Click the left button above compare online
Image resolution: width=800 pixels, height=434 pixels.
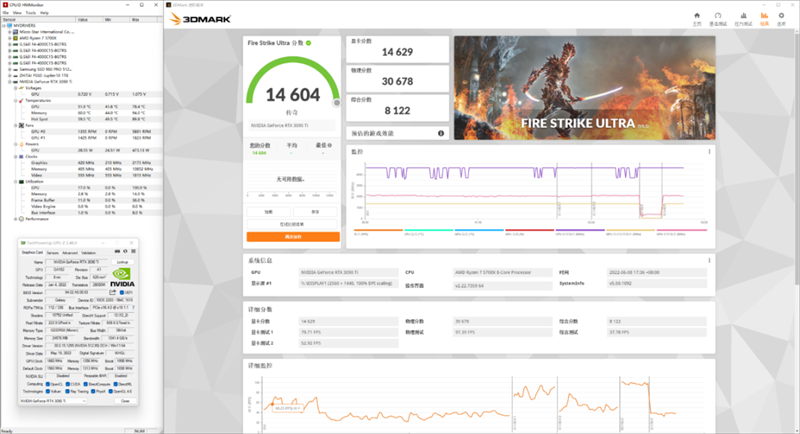(269, 211)
